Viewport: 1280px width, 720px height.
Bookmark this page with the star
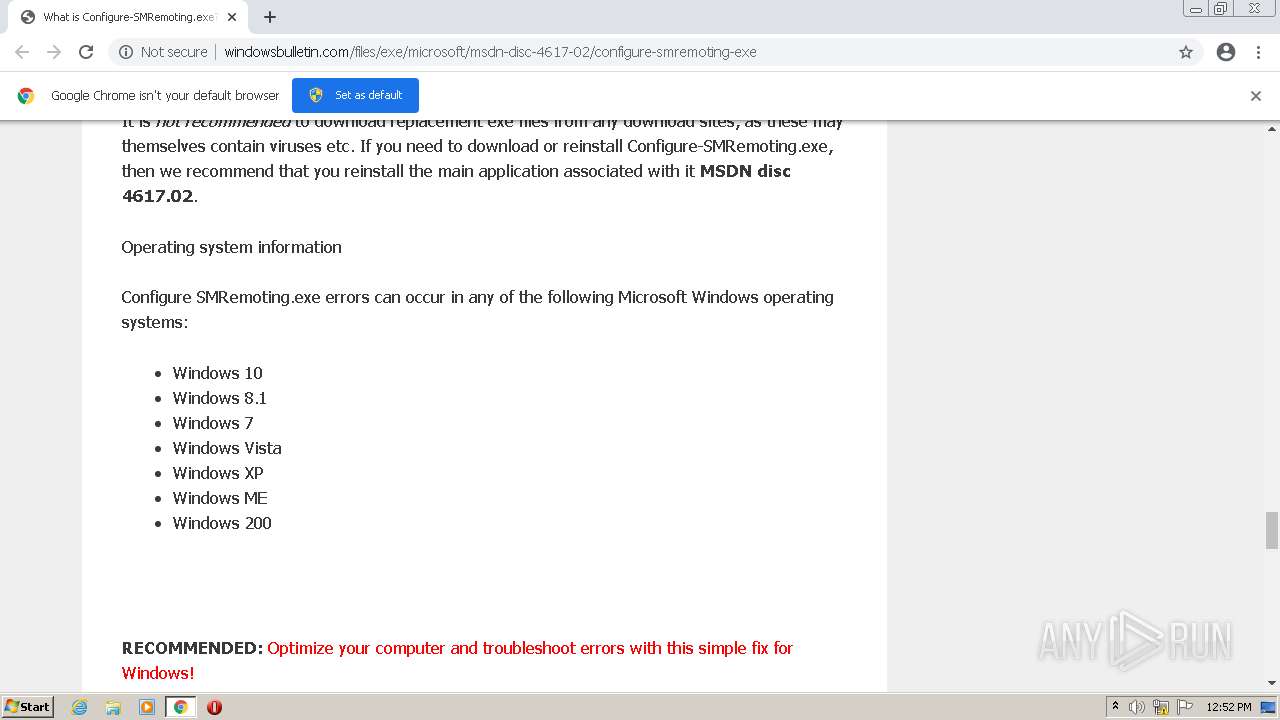1186,52
